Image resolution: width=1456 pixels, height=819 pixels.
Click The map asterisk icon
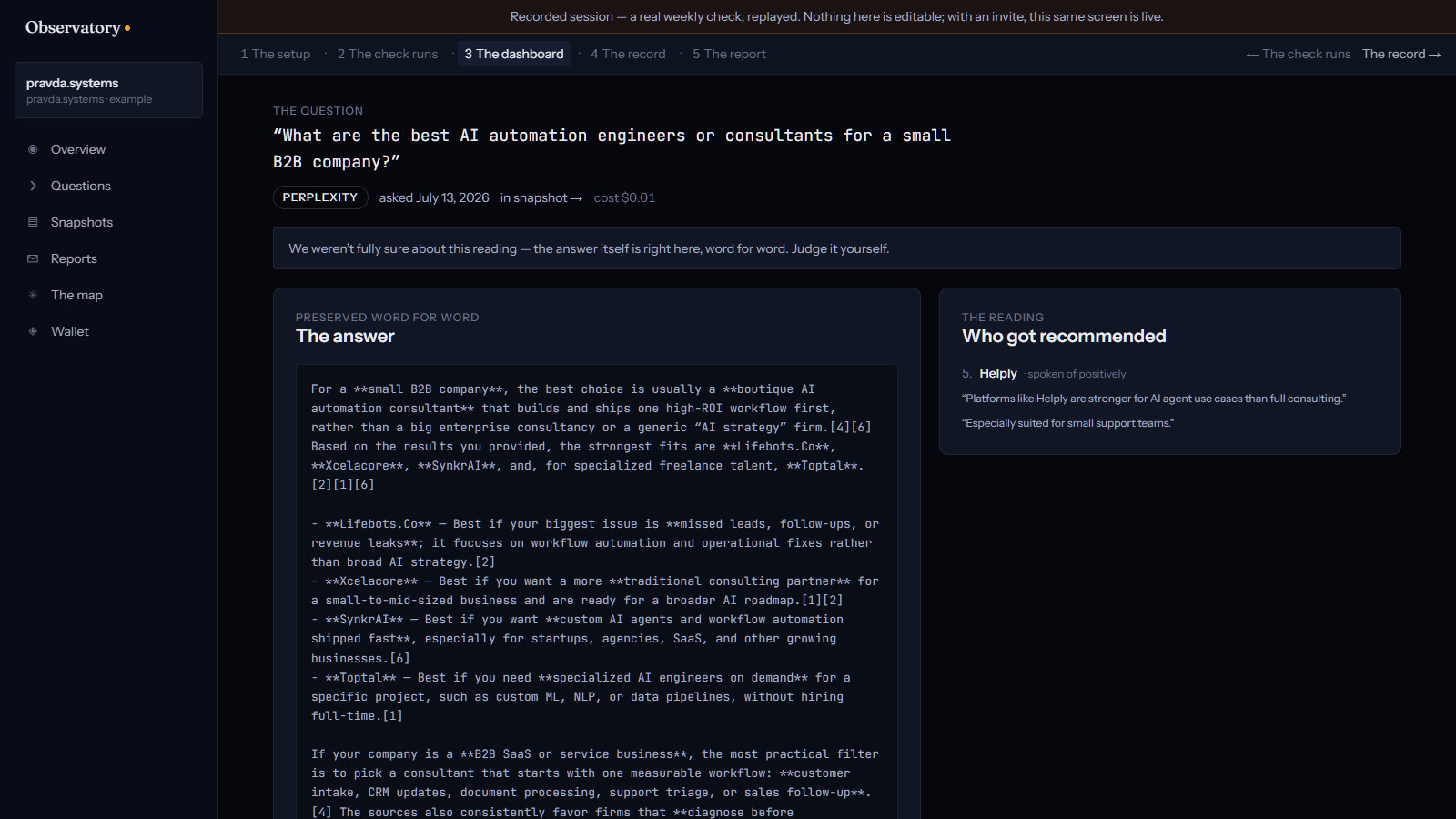point(33,295)
